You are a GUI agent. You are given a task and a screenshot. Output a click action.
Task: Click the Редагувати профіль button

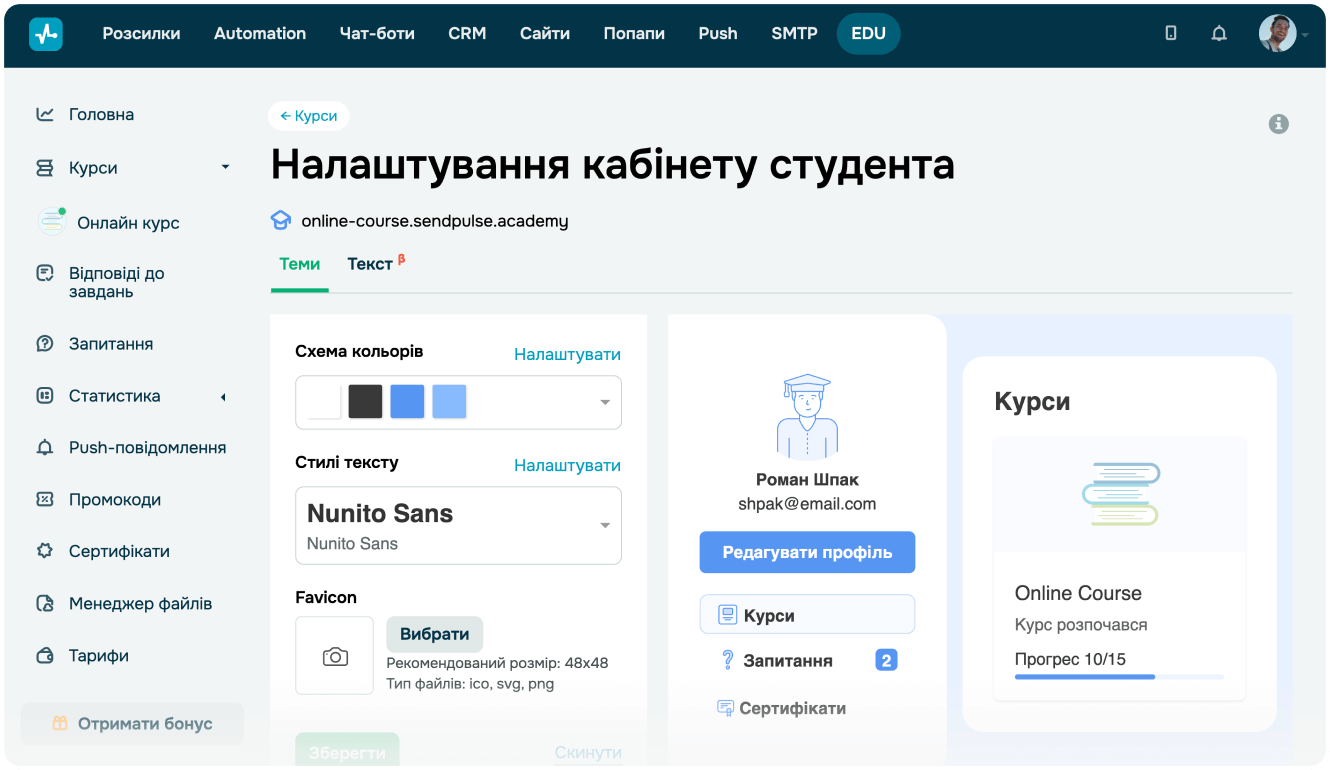click(x=807, y=552)
